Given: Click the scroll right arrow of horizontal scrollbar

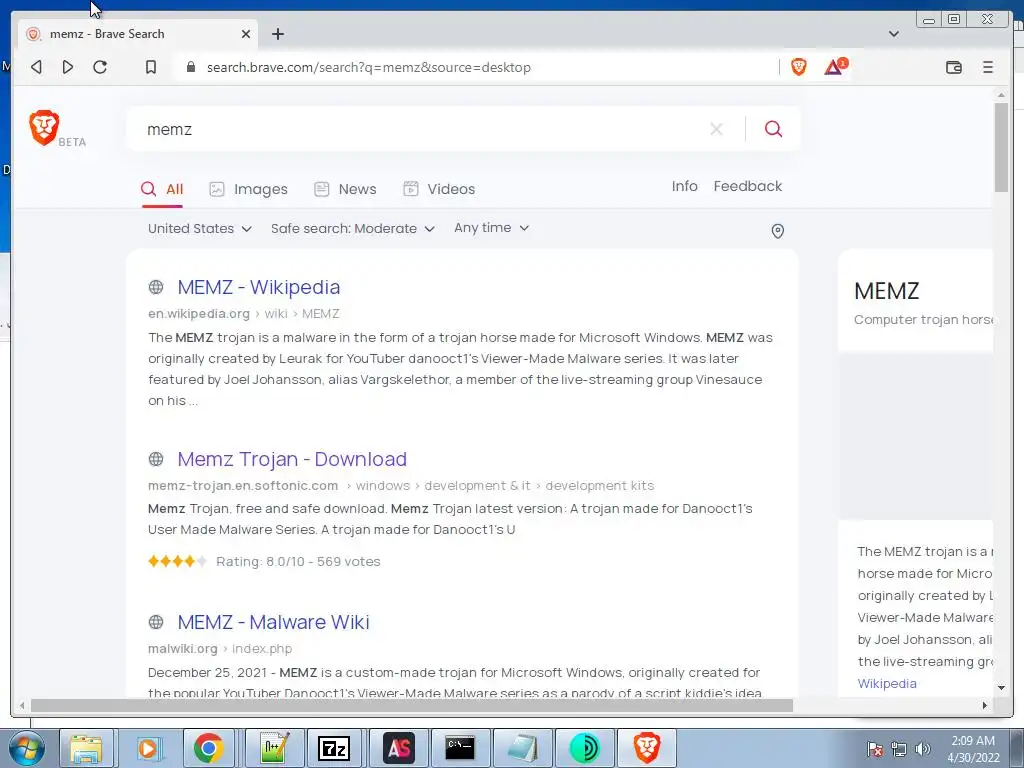Looking at the screenshot, I should pos(985,705).
